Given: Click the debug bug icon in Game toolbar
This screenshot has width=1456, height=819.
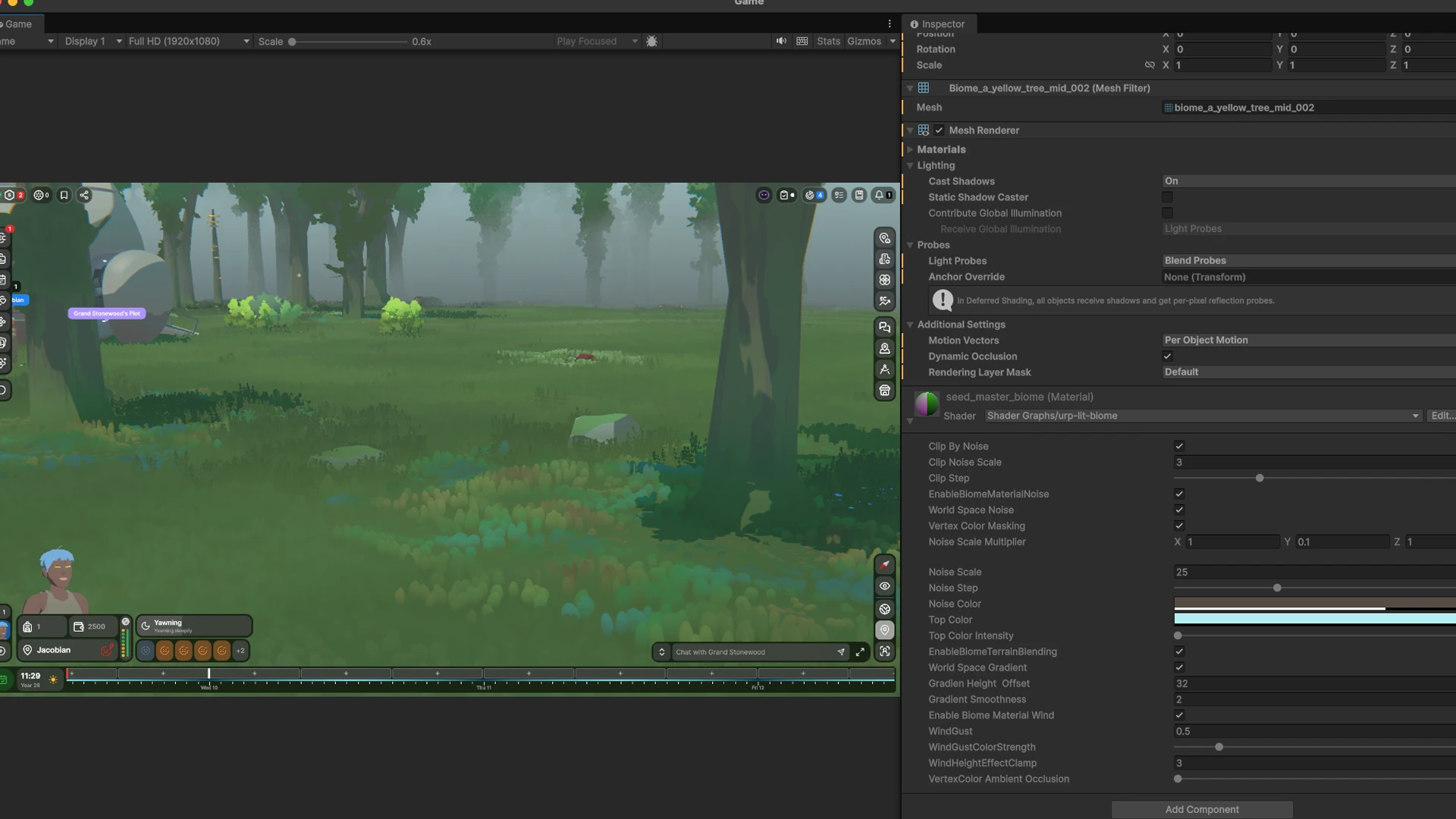Looking at the screenshot, I should coord(651,41).
